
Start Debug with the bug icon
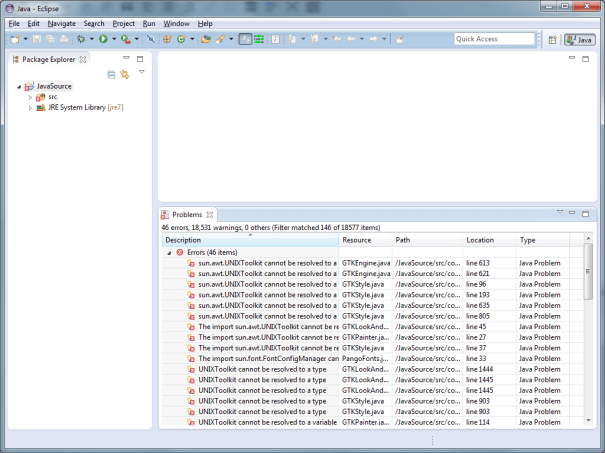click(81, 39)
